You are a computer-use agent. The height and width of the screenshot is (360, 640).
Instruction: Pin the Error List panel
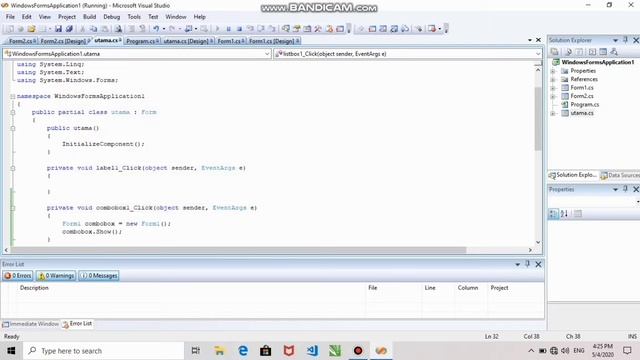[x=527, y=264]
